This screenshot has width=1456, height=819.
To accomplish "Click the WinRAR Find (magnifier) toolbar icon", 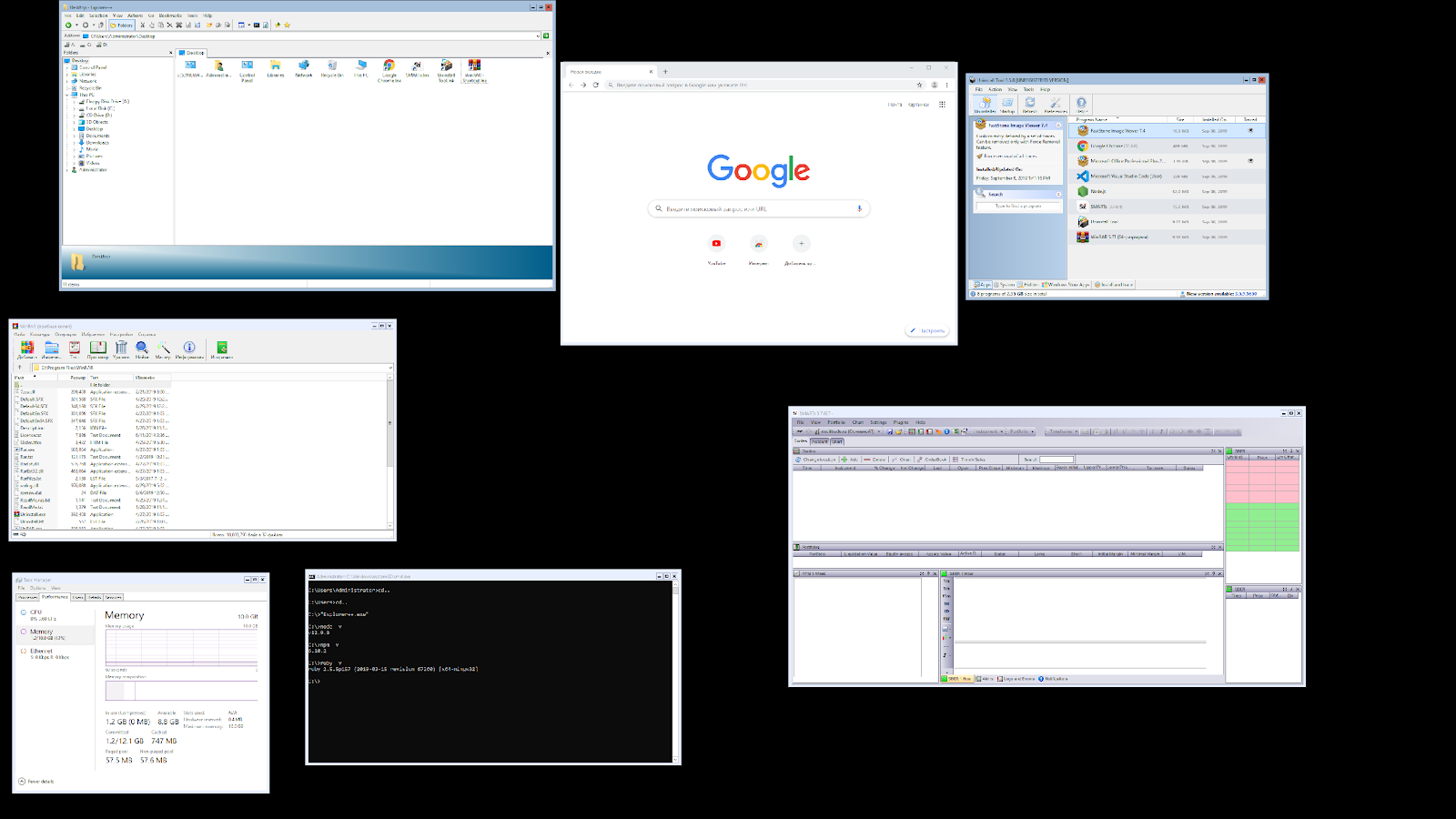I will tap(142, 349).
